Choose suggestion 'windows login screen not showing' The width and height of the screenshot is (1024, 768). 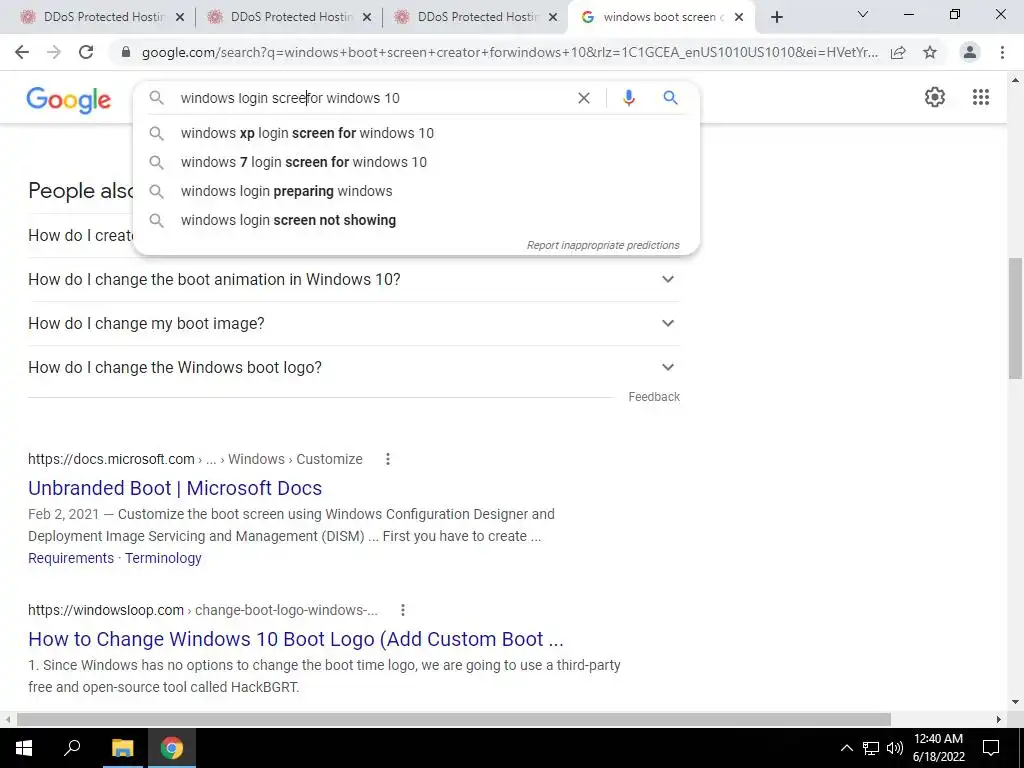pyautogui.click(x=416, y=220)
